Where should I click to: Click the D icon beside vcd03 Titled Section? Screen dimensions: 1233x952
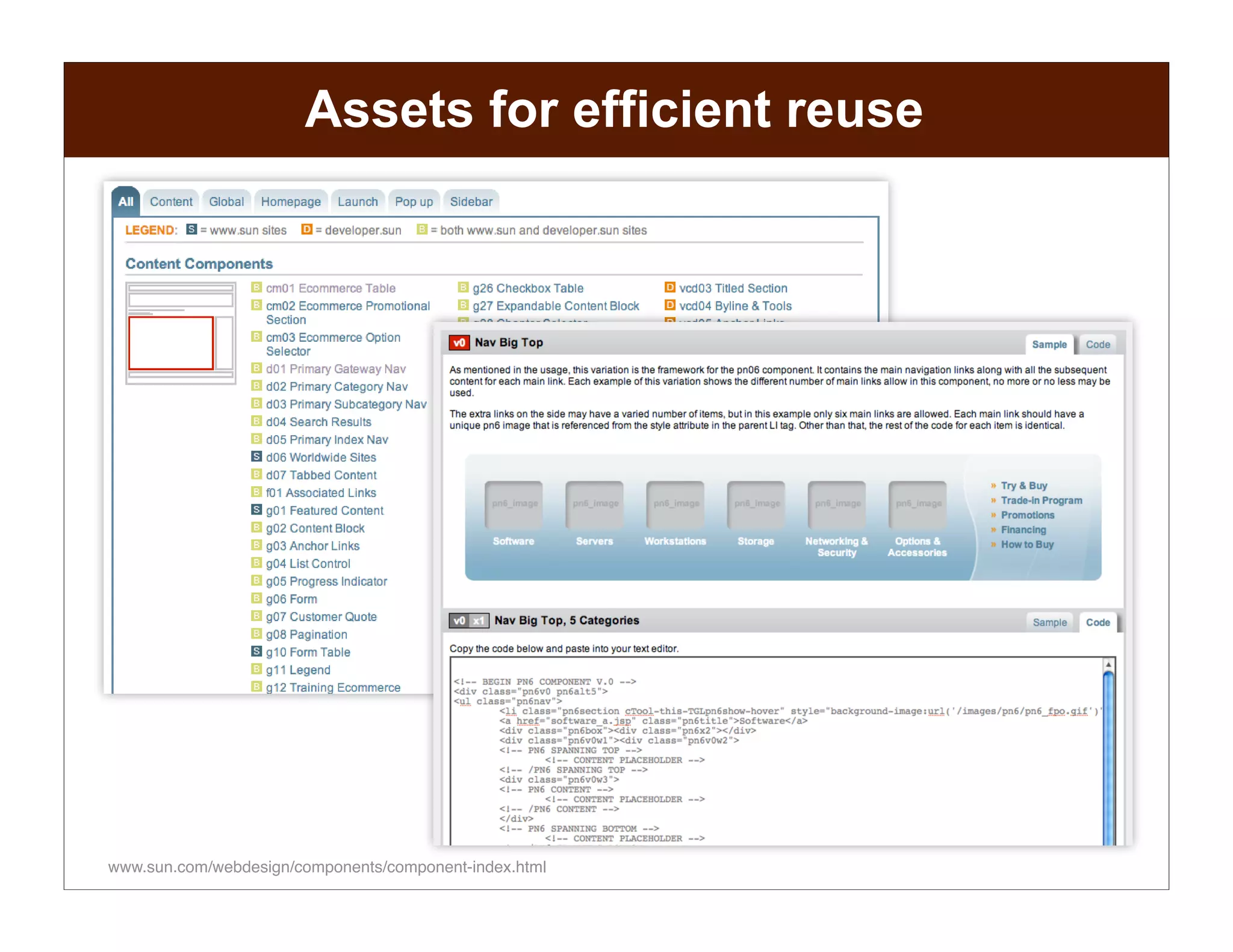point(669,288)
